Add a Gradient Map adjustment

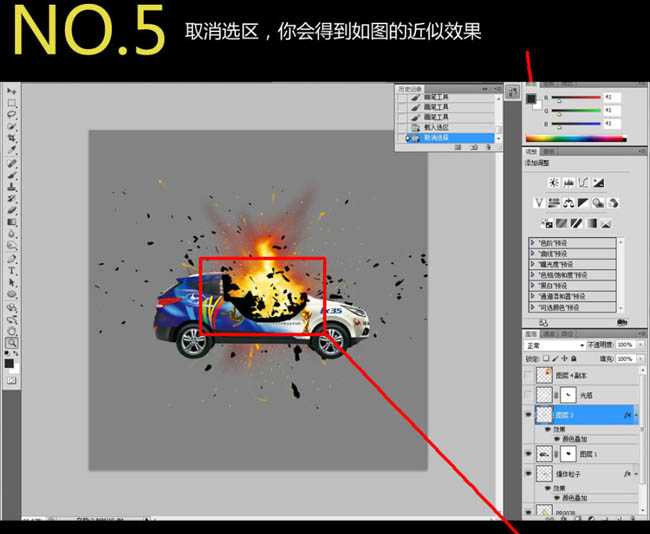[x=592, y=223]
